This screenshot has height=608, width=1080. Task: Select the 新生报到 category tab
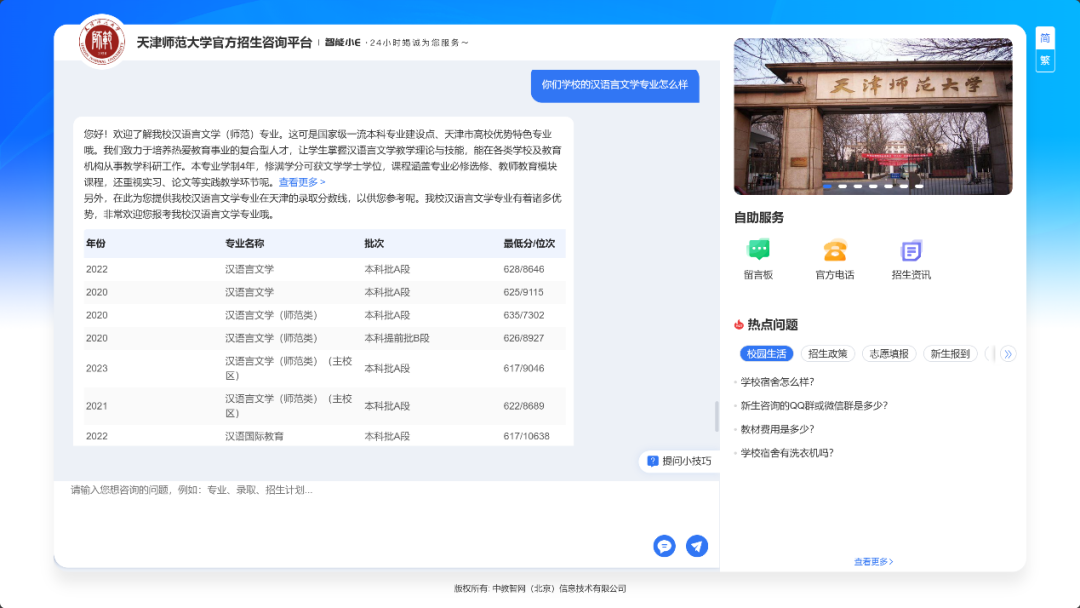[x=950, y=354]
